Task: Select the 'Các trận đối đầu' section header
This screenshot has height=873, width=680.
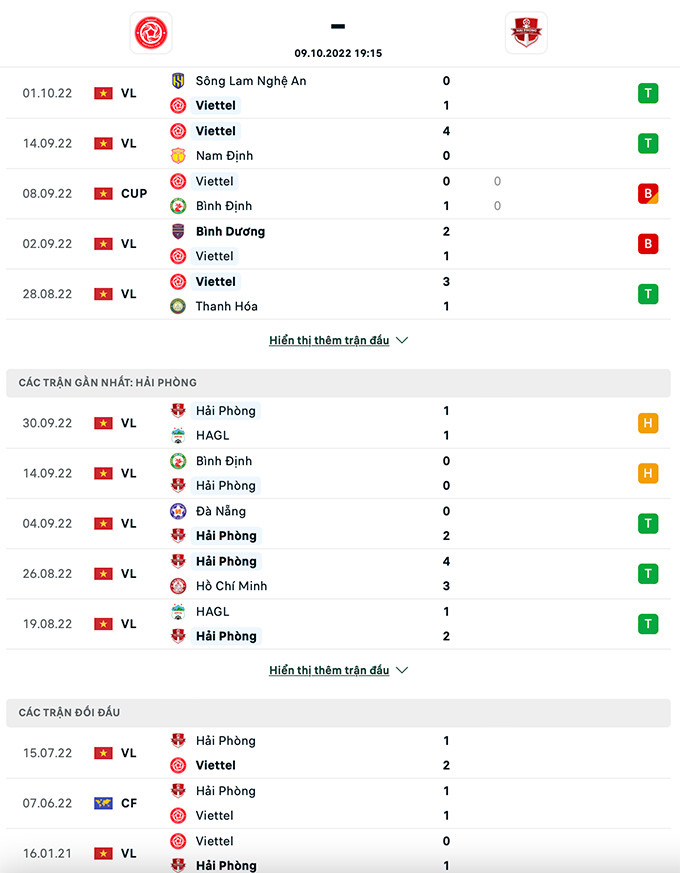Action: pyautogui.click(x=70, y=712)
